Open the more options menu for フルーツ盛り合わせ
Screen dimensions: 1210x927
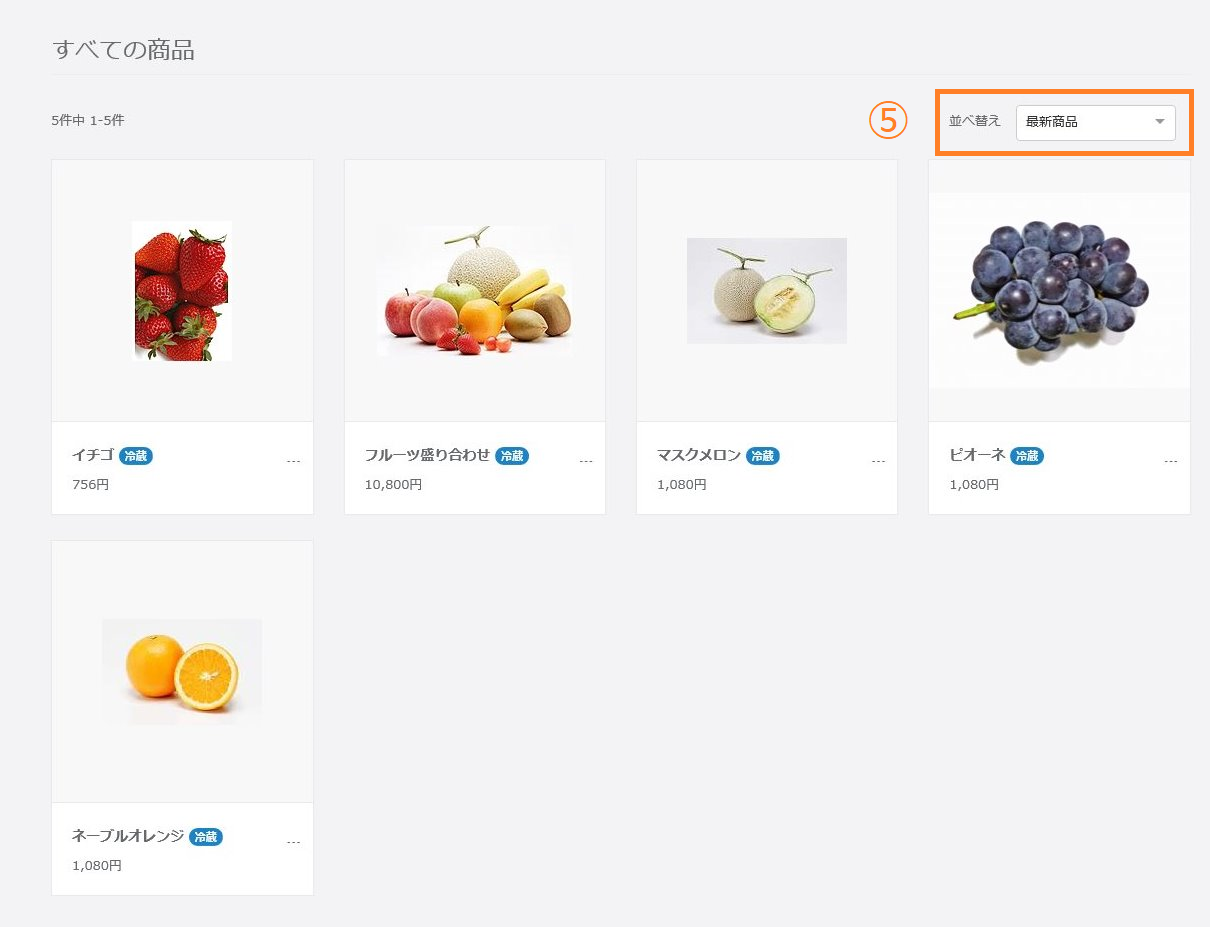[x=586, y=461]
